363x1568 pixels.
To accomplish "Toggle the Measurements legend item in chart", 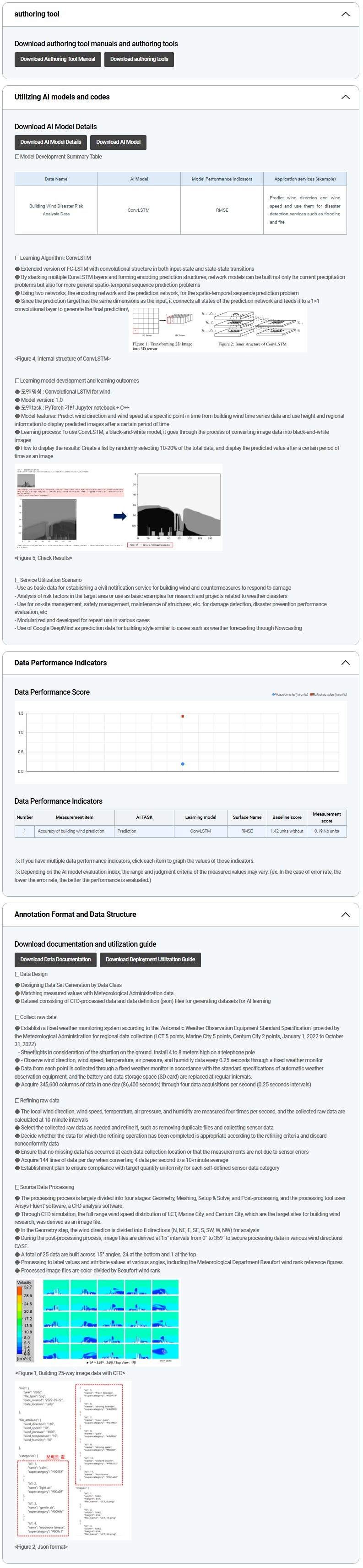I will click(290, 694).
